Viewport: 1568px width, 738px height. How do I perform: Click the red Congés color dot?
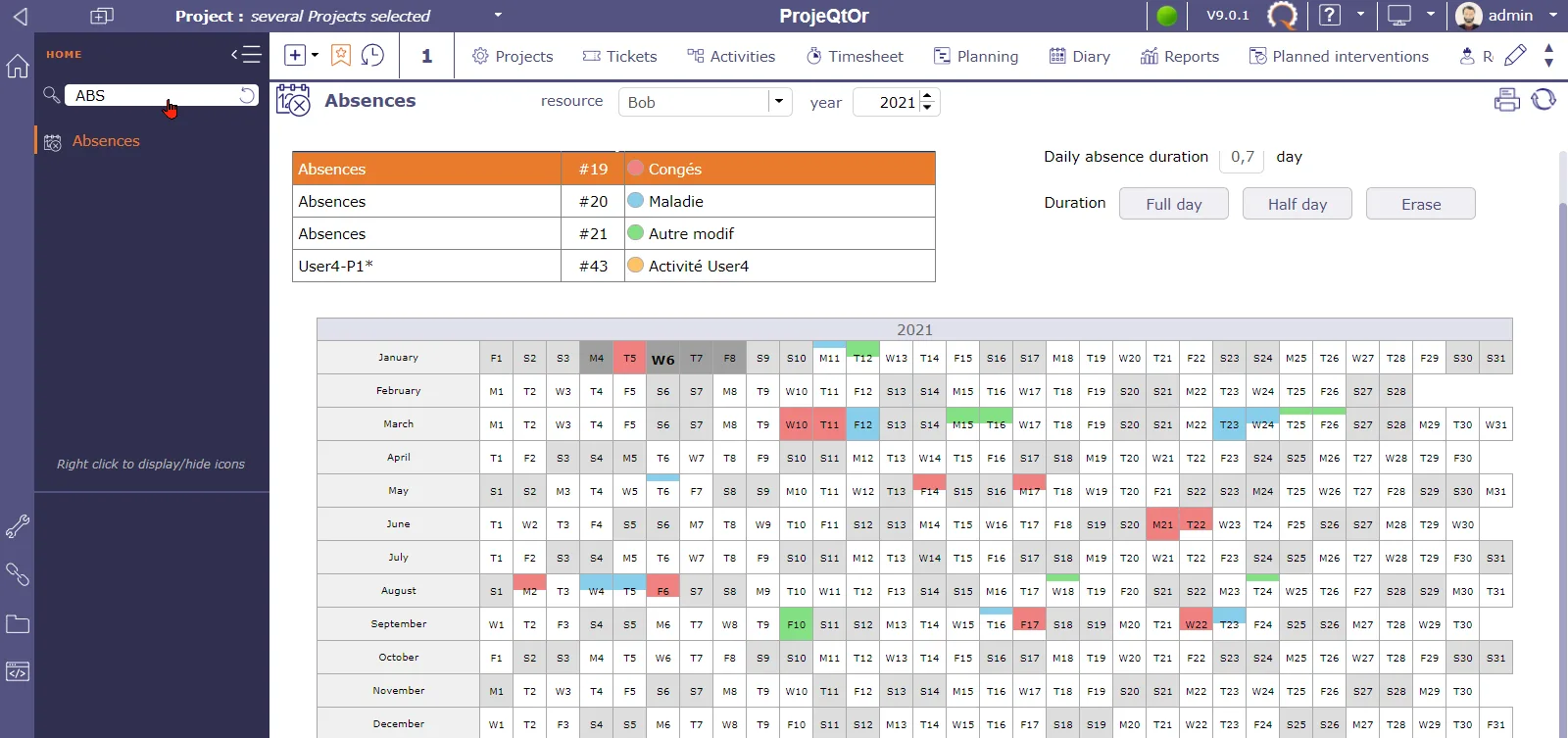(x=635, y=168)
